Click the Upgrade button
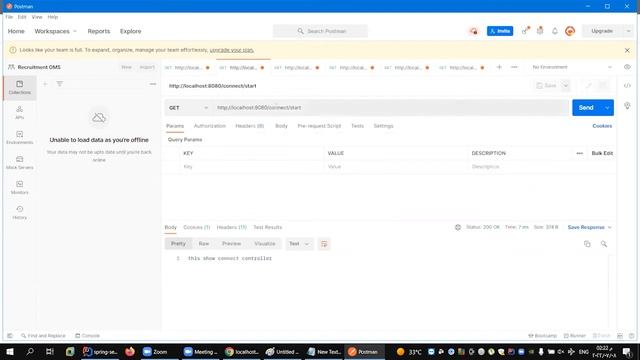640x360 pixels. click(602, 31)
